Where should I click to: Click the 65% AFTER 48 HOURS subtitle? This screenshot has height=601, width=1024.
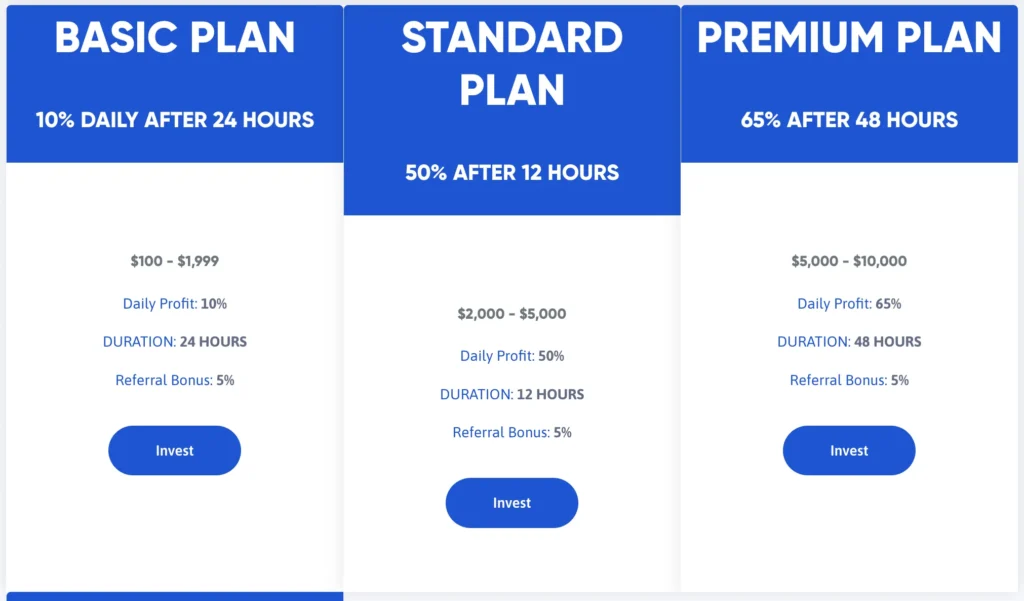click(849, 120)
